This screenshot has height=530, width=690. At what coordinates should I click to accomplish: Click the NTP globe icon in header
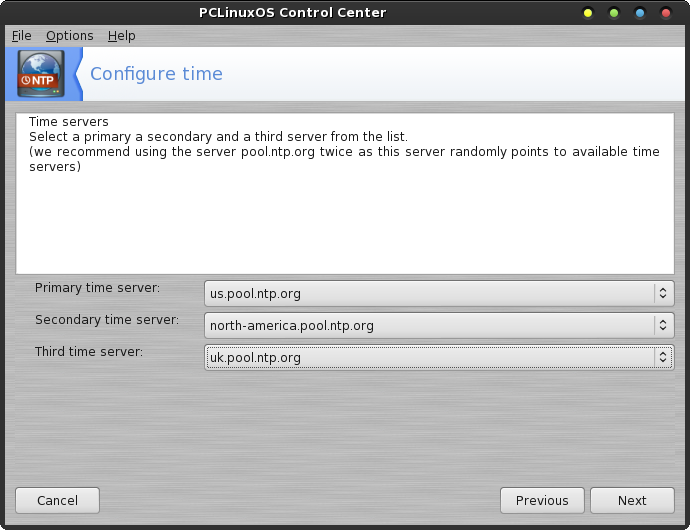tap(41, 74)
